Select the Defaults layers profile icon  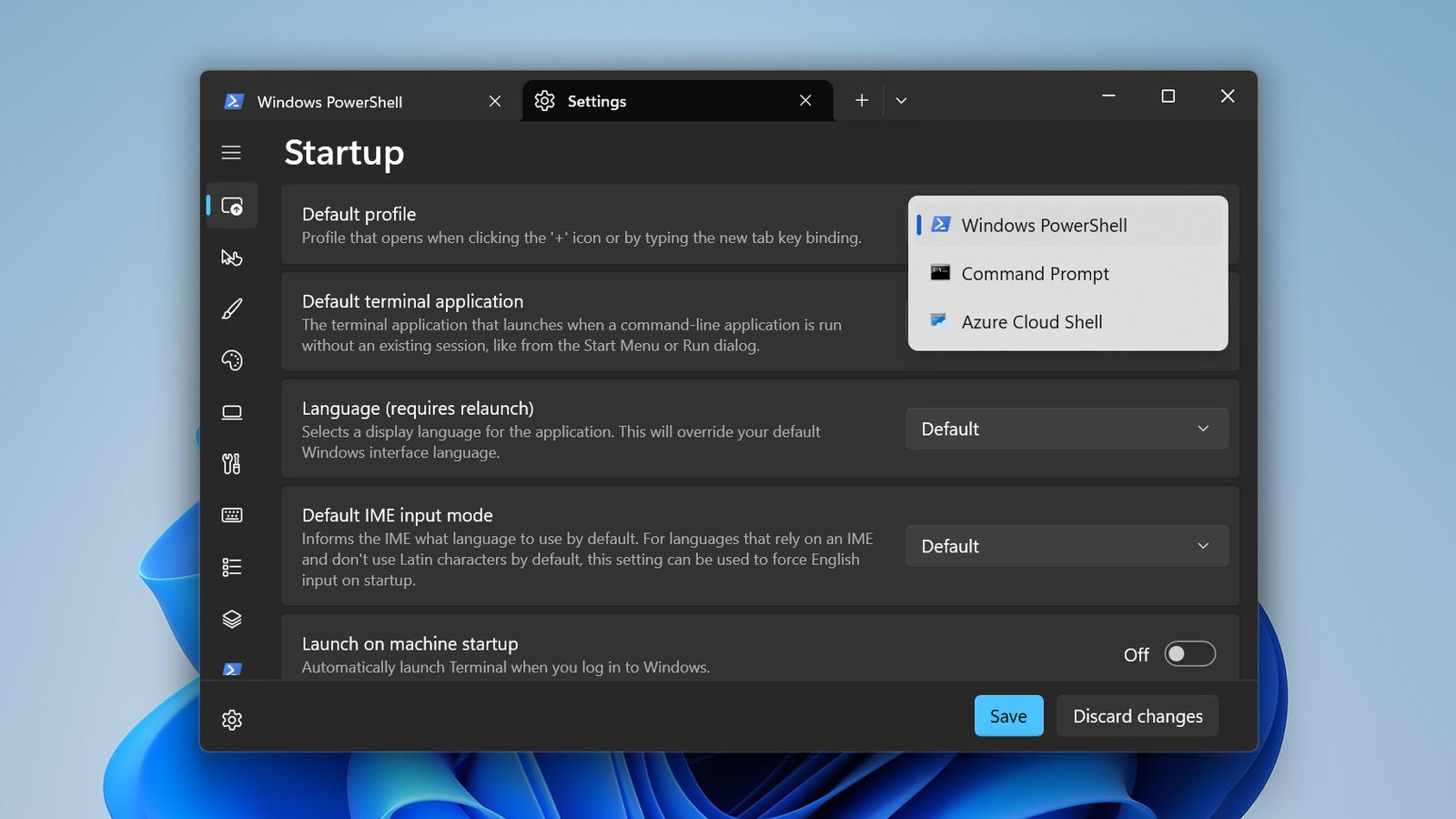pyautogui.click(x=232, y=619)
